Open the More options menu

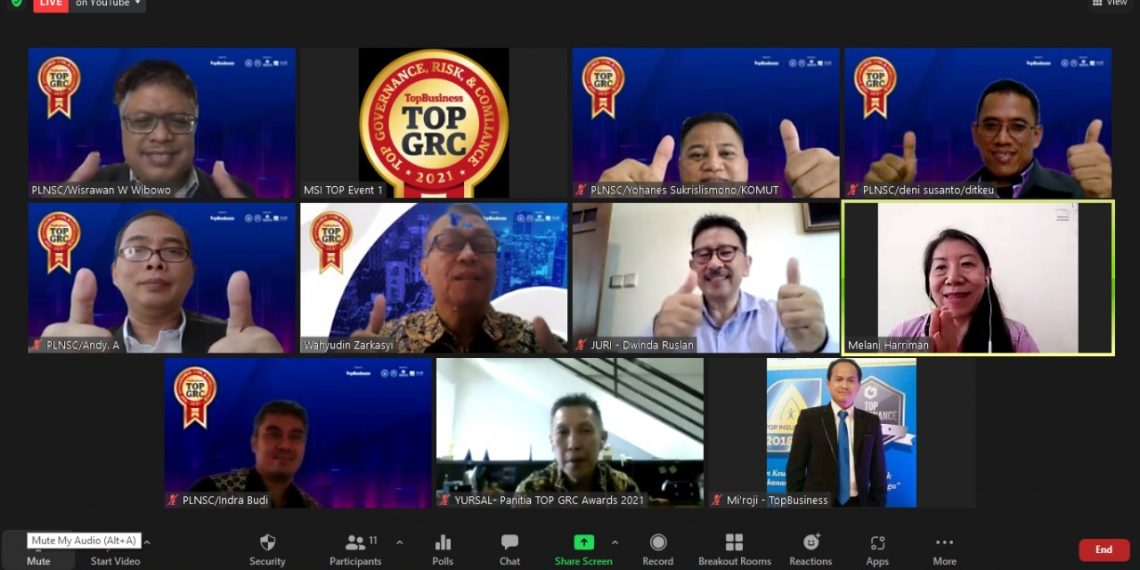pos(944,551)
